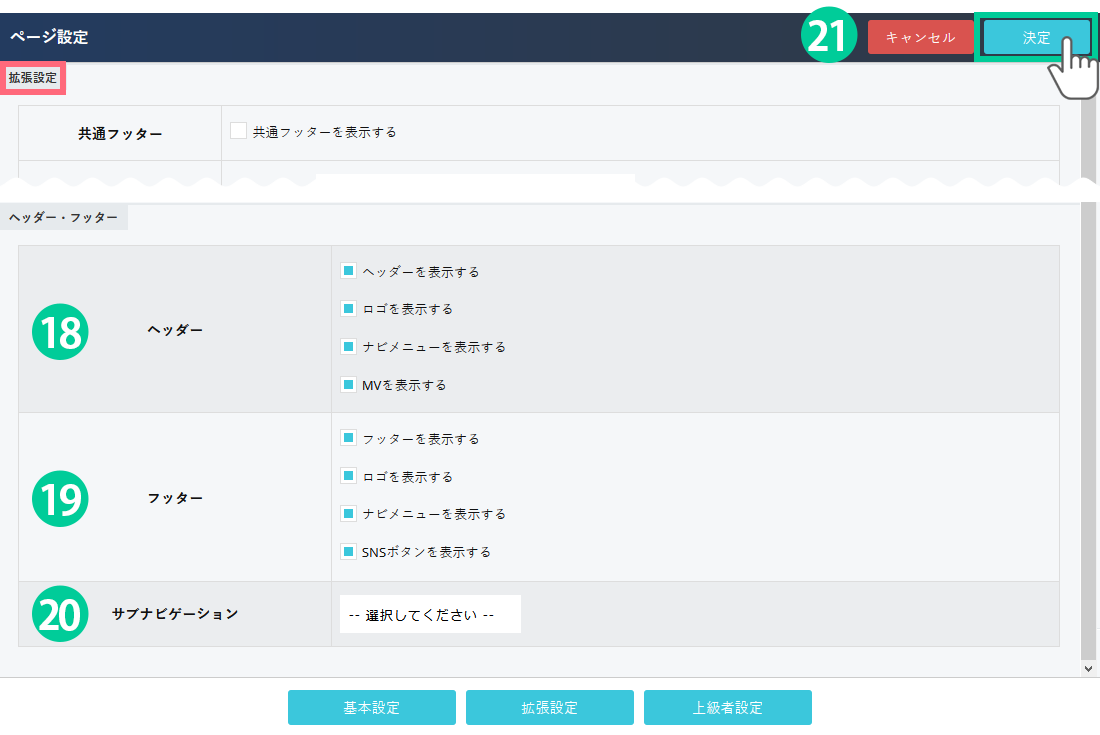Screen dimensions: 1100x735
Task: Click the green number 18 badge
Action: pyautogui.click(x=61, y=331)
